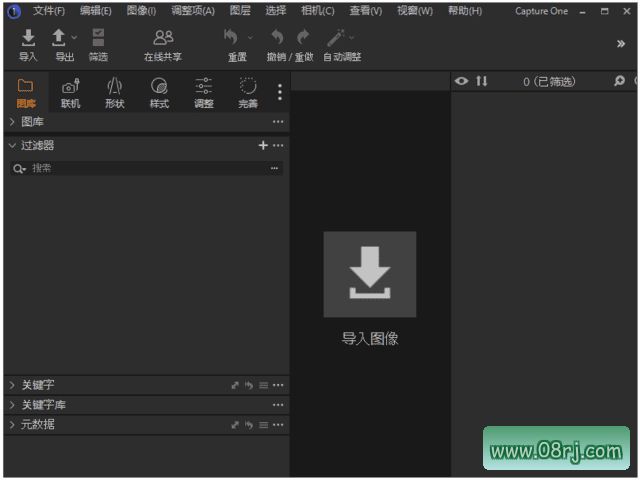640x480 pixels.
Task: Click the 关键字 panel reset icon
Action: click(x=249, y=385)
